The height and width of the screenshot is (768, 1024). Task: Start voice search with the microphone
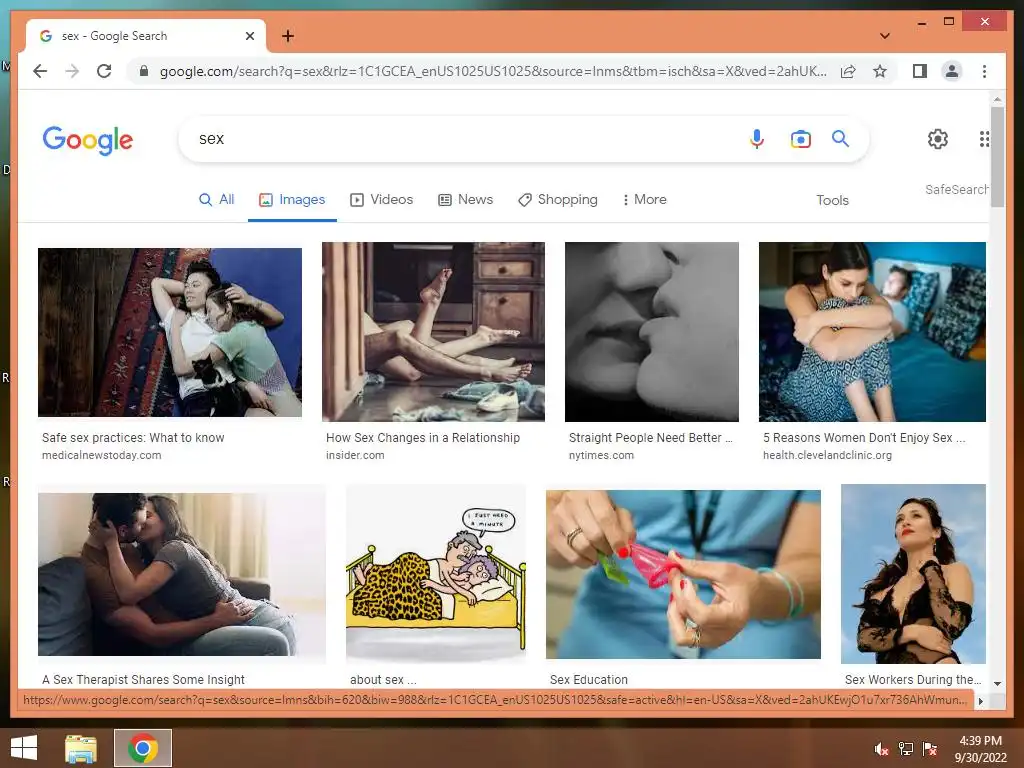(x=756, y=139)
